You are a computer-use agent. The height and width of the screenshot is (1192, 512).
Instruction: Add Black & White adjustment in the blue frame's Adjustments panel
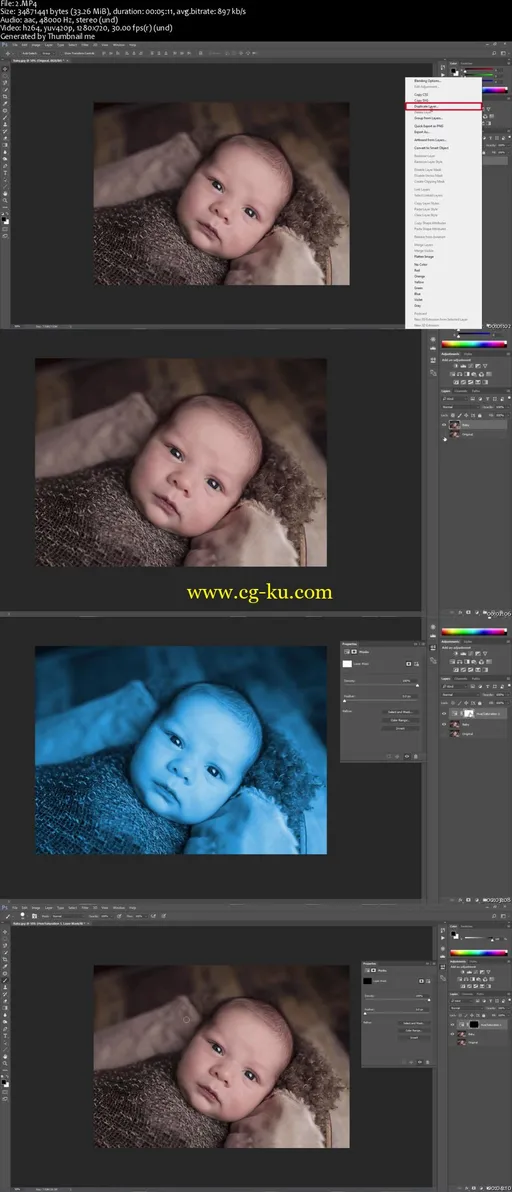[467, 662]
